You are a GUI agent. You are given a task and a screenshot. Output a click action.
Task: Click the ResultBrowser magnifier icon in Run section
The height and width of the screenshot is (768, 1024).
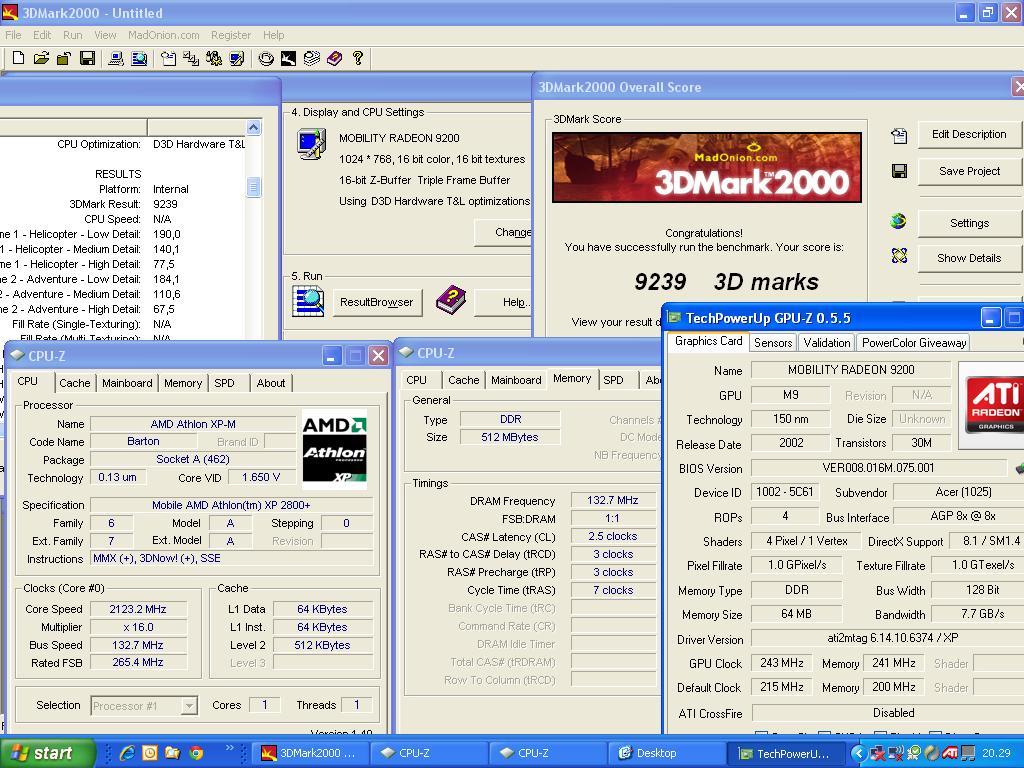(308, 302)
